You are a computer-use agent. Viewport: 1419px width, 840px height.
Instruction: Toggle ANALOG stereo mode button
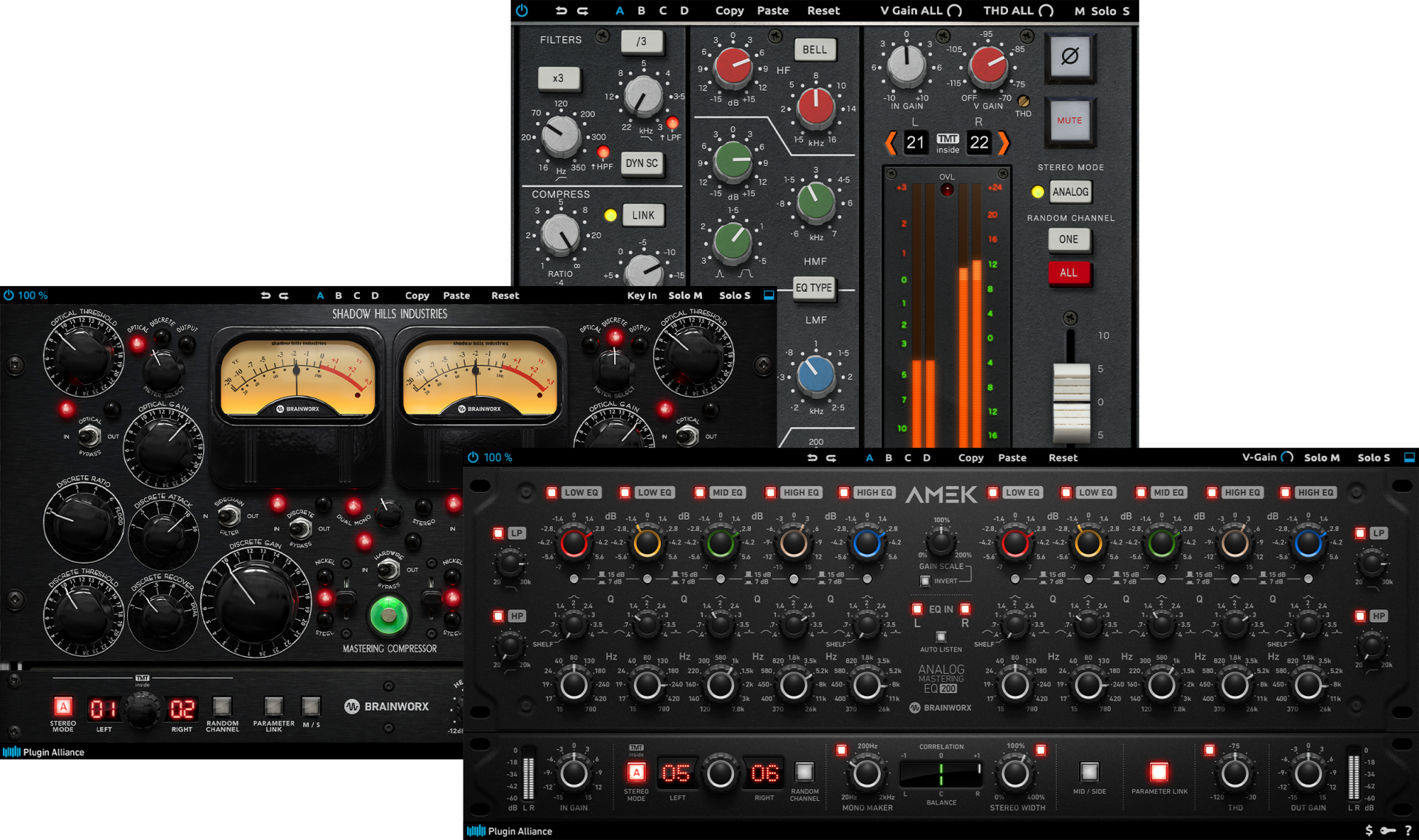(1069, 191)
